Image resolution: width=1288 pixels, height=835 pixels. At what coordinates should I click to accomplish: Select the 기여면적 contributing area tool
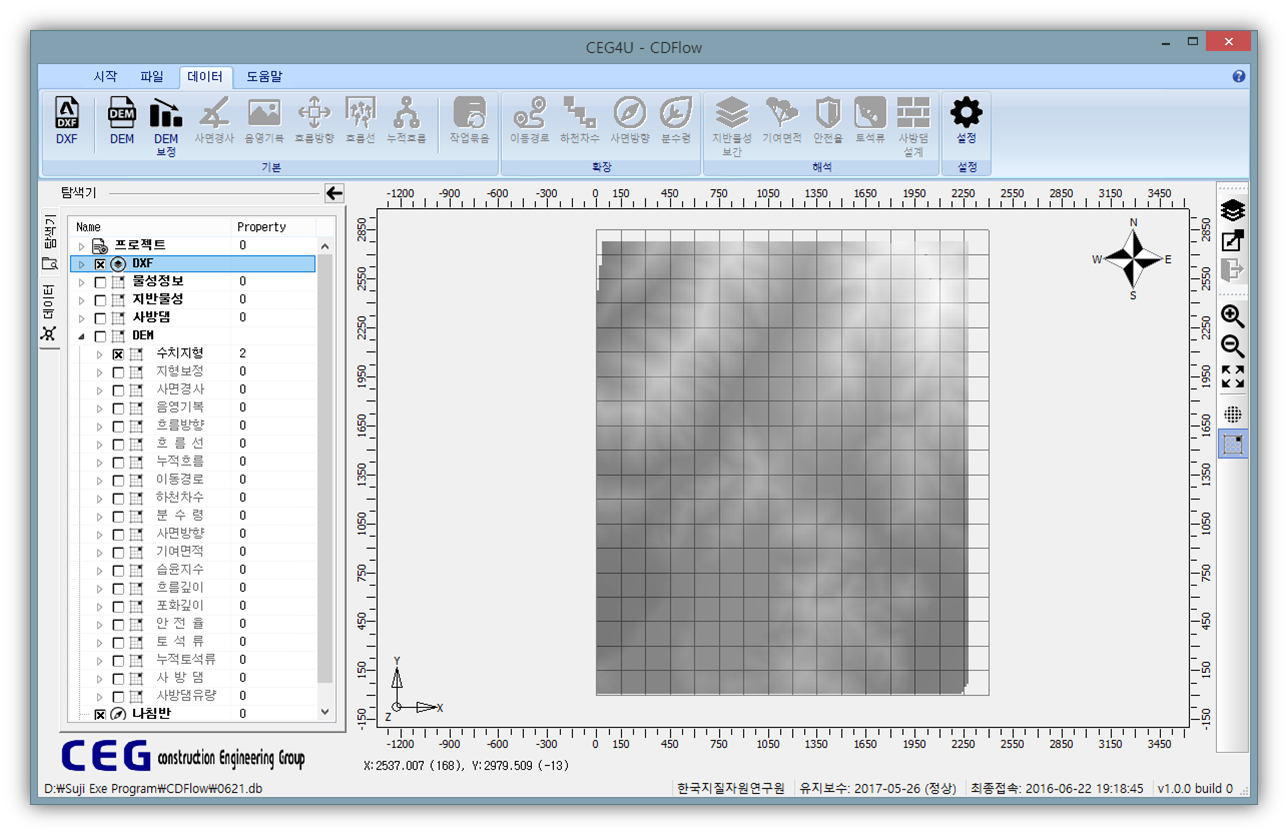[782, 122]
